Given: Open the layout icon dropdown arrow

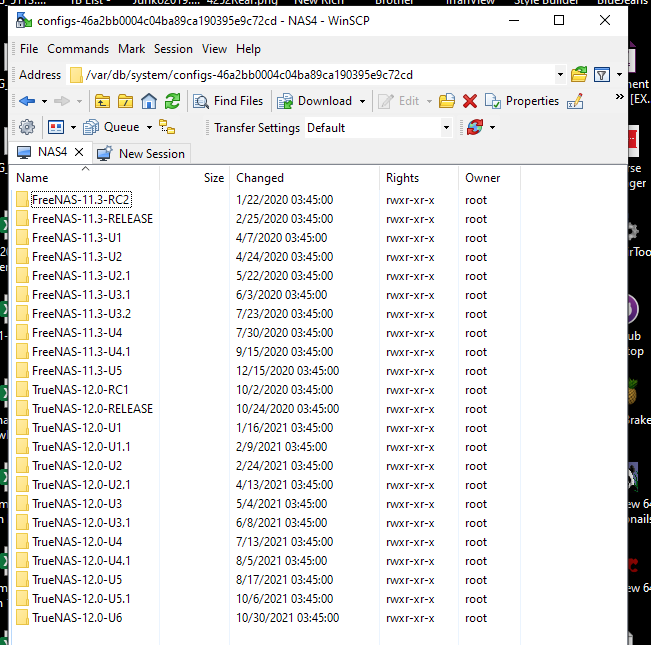Looking at the screenshot, I should point(73,127).
